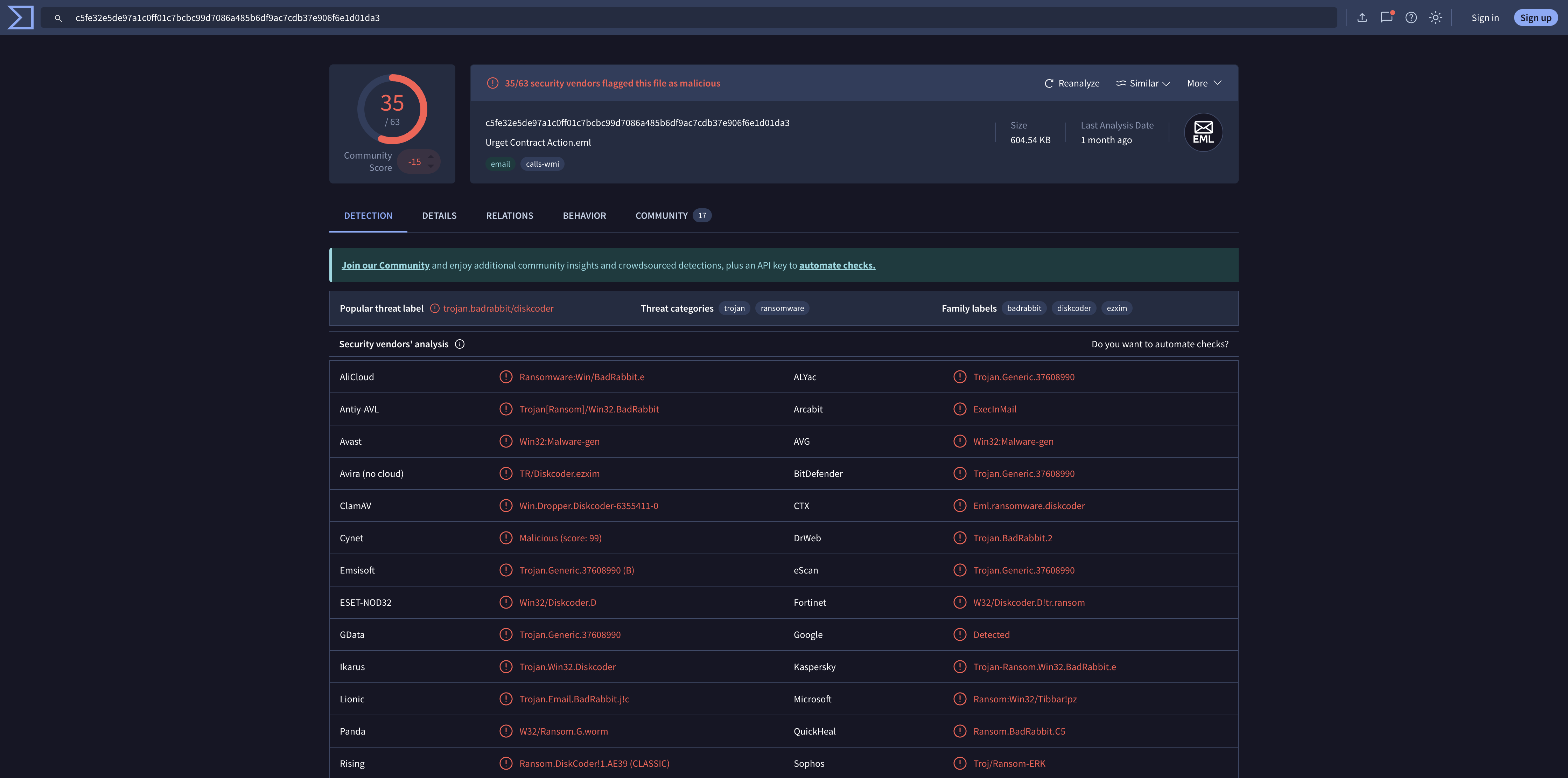The image size is (1568, 778).
Task: Expand the Similar dropdown
Action: pyautogui.click(x=1142, y=83)
